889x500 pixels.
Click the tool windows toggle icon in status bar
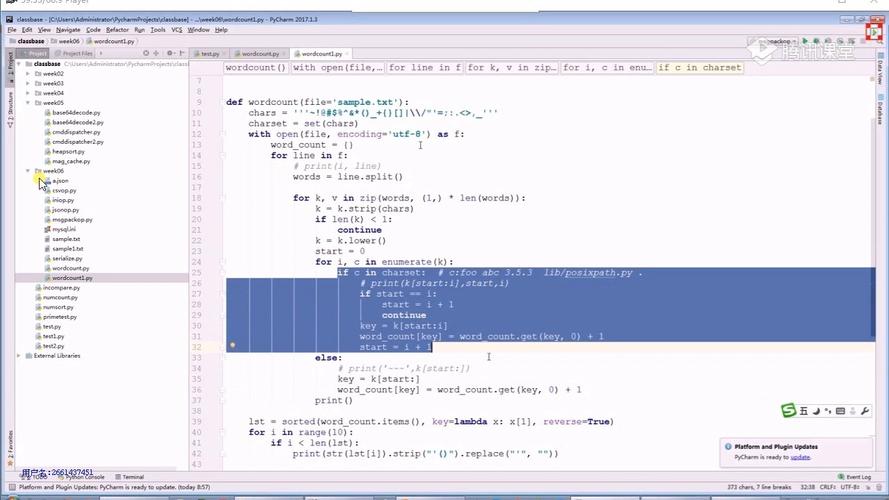[x=11, y=487]
